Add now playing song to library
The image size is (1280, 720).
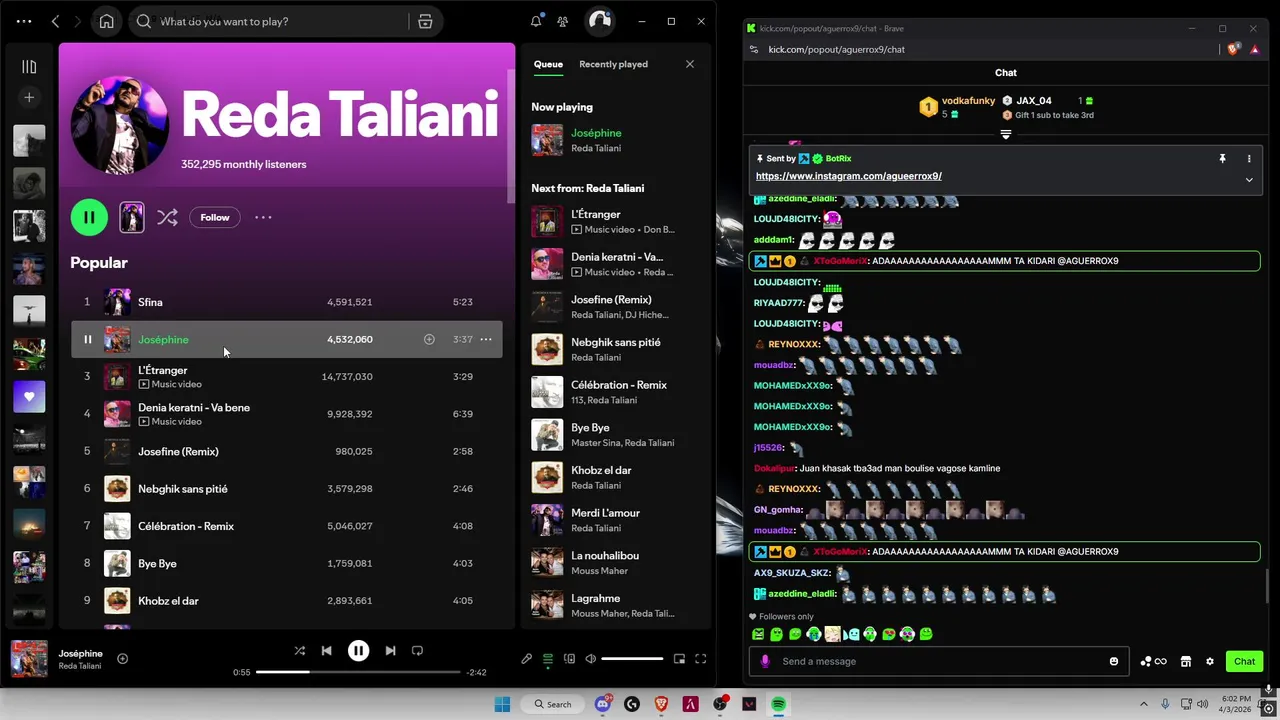click(122, 658)
